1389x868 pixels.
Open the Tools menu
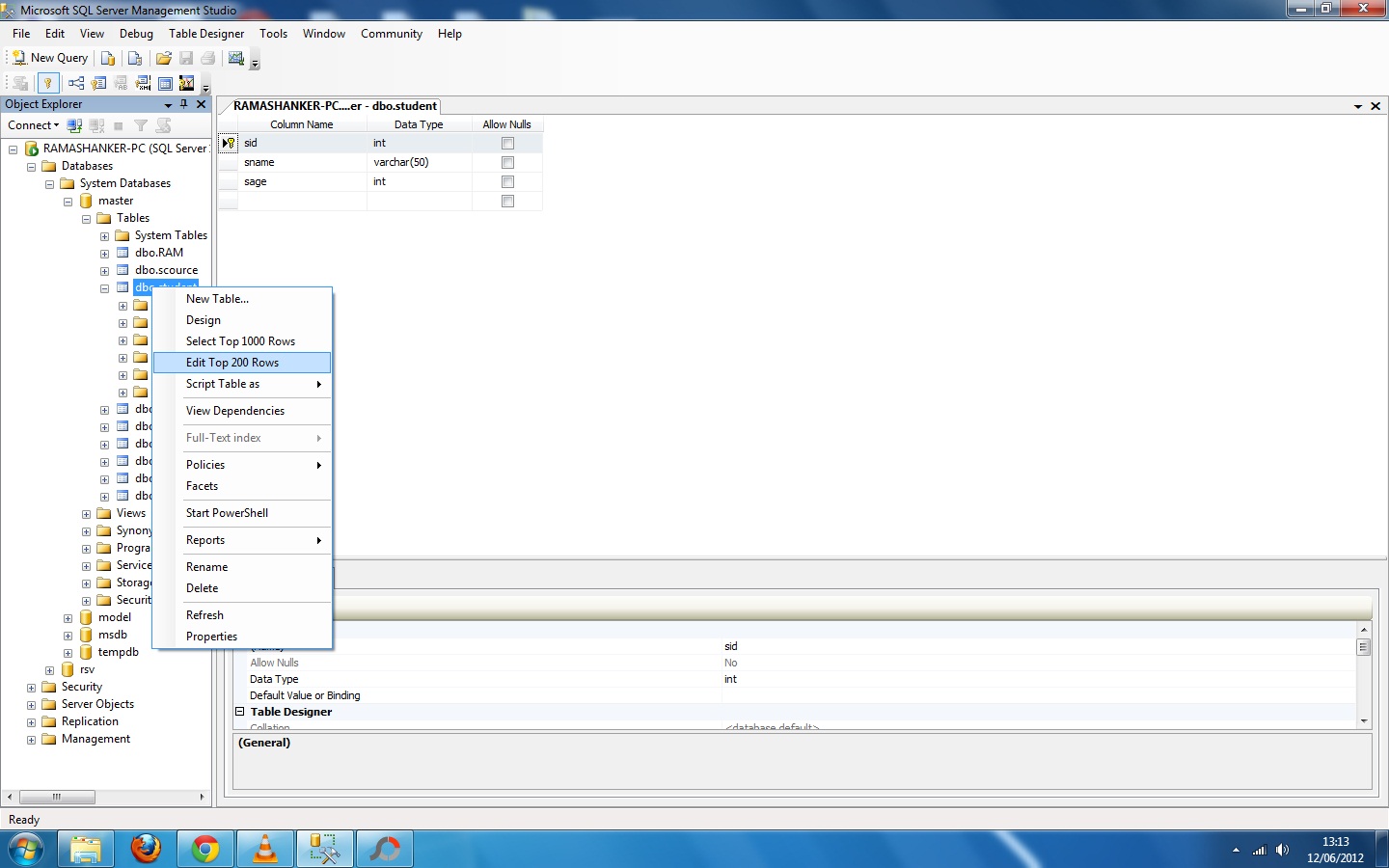click(273, 34)
